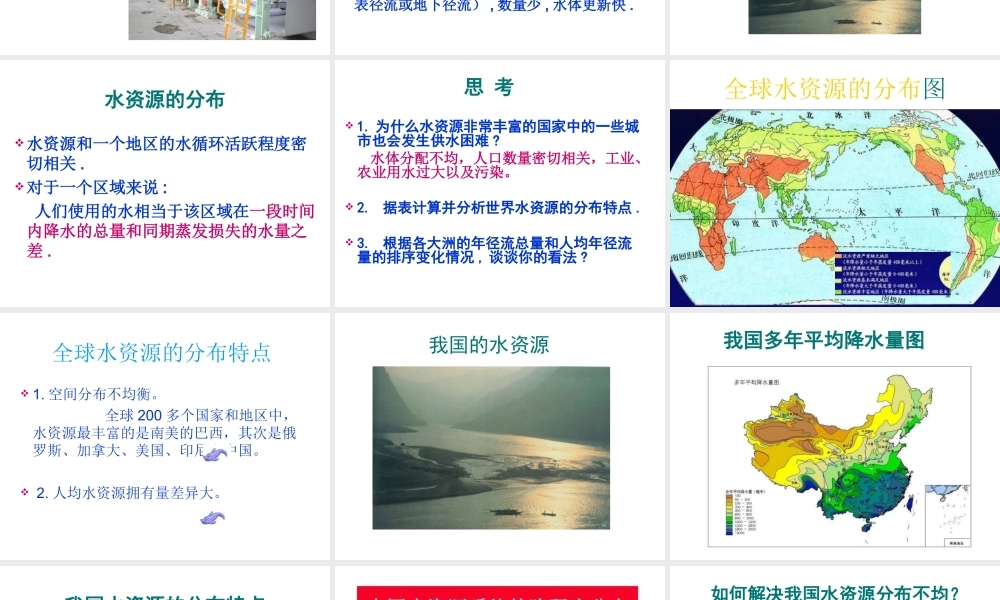
Task: Open the China average precipitation map
Action: tap(839, 457)
